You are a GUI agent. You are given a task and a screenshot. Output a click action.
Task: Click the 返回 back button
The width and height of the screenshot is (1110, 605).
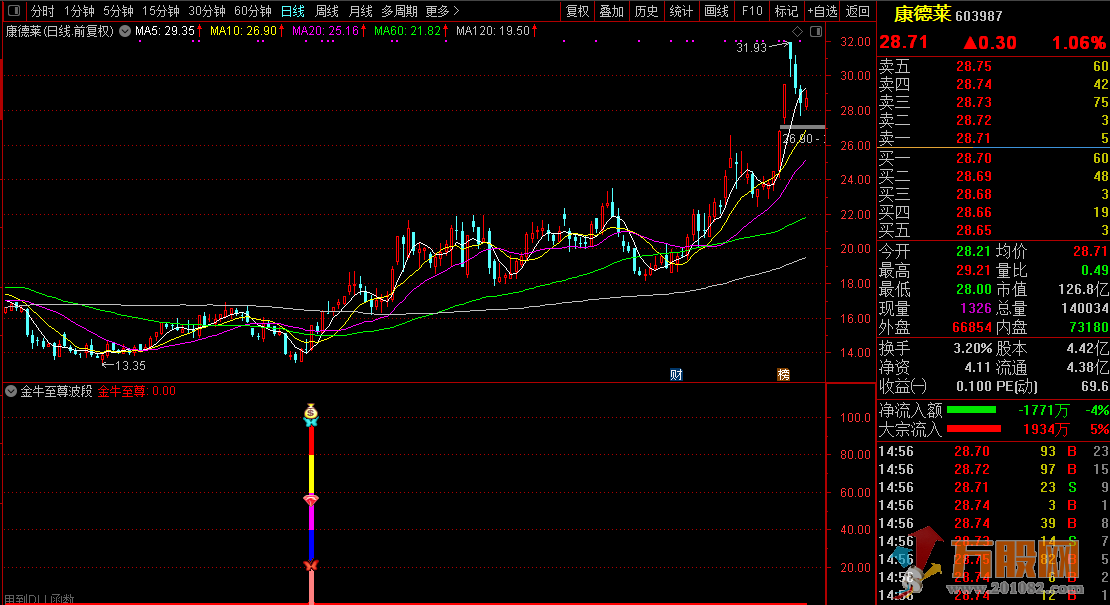pyautogui.click(x=858, y=11)
